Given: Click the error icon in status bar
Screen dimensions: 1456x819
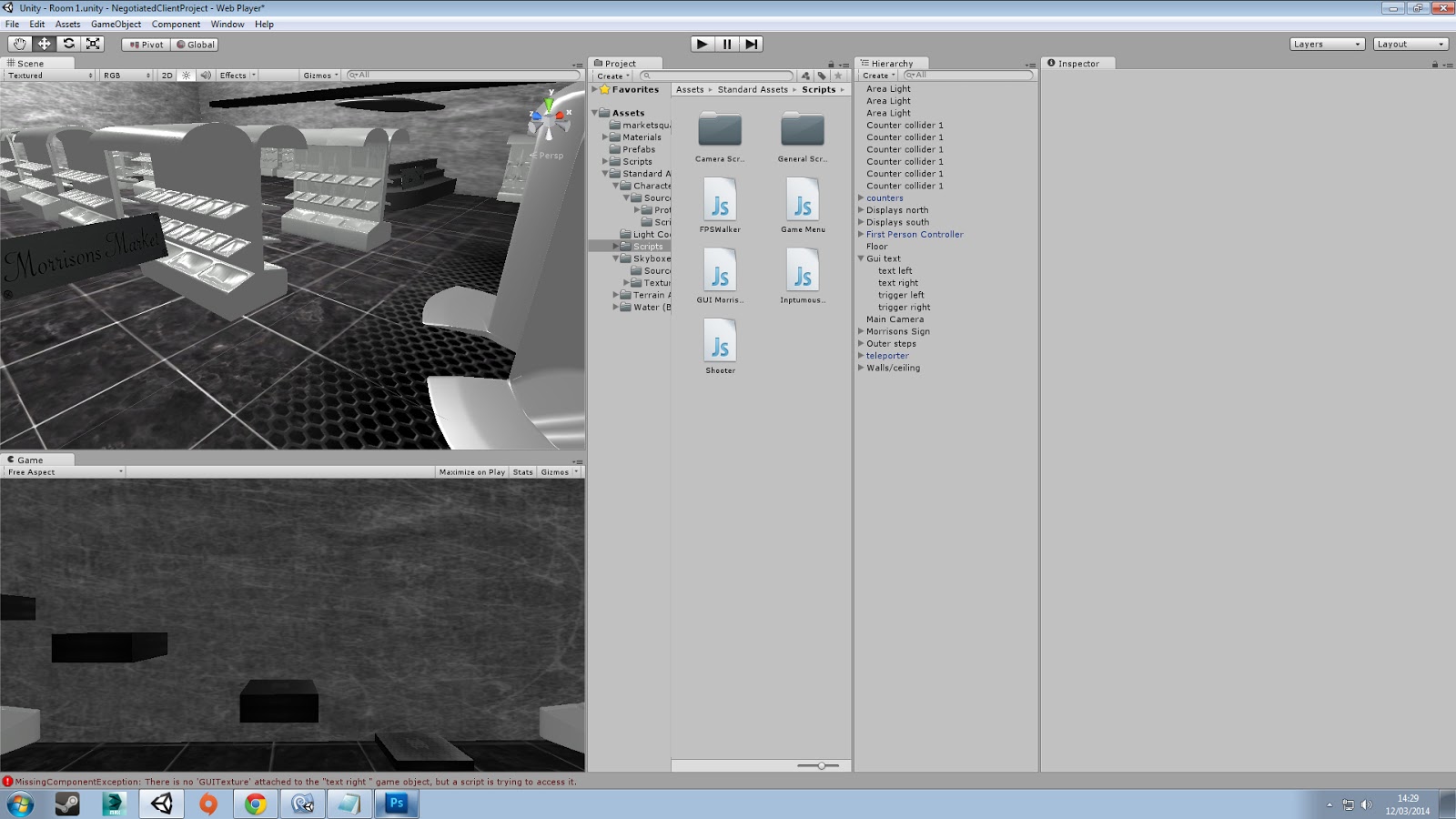Looking at the screenshot, I should [7, 782].
